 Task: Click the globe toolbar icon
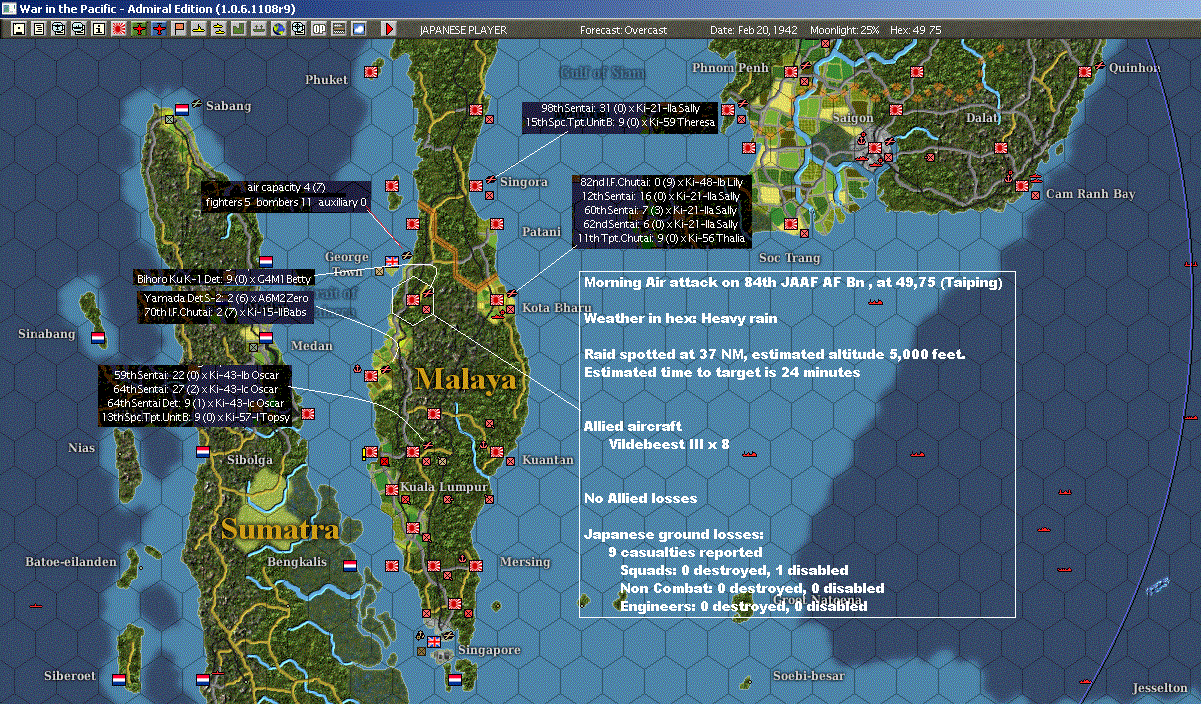[278, 30]
